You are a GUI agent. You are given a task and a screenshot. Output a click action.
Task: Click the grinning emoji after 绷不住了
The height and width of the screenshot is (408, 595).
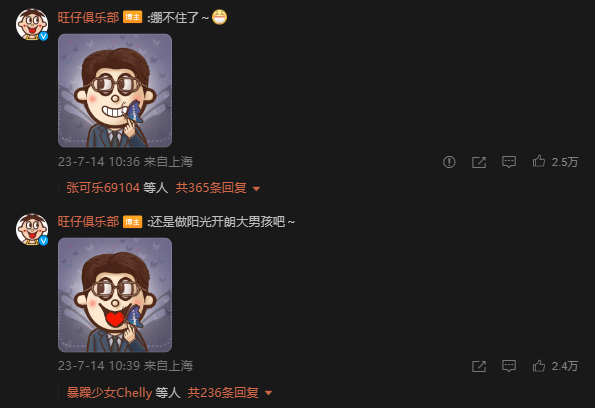coord(219,17)
